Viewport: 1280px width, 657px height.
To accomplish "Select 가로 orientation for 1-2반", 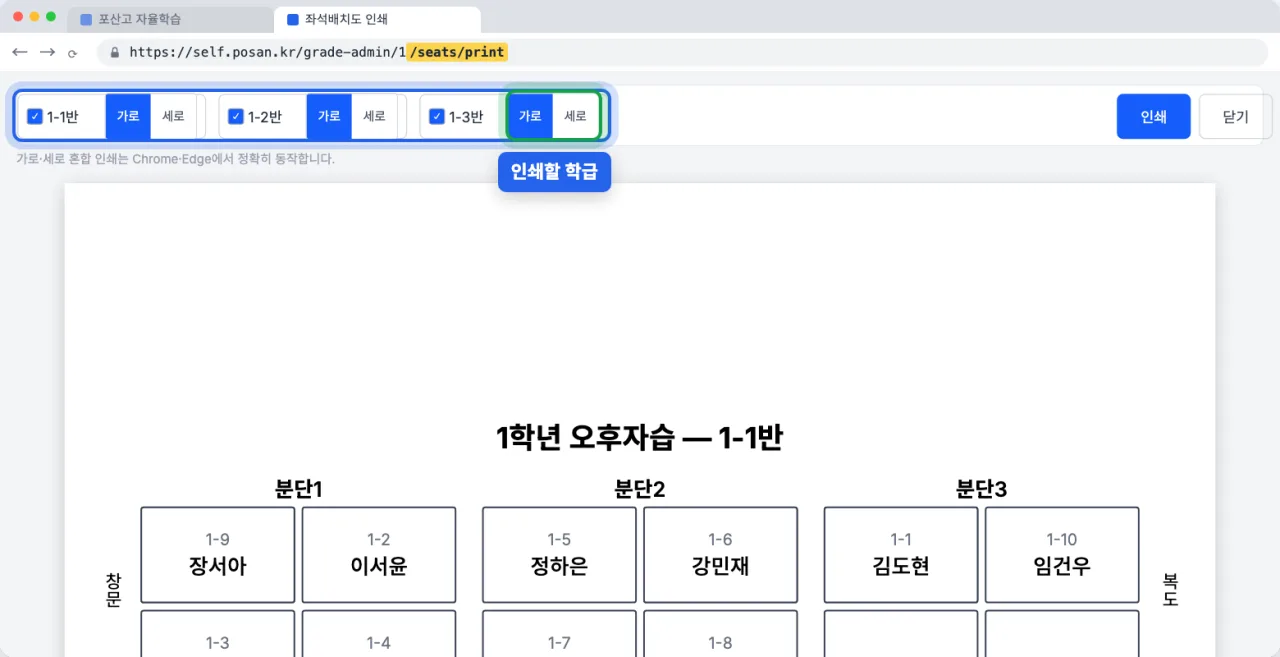I will 329,116.
